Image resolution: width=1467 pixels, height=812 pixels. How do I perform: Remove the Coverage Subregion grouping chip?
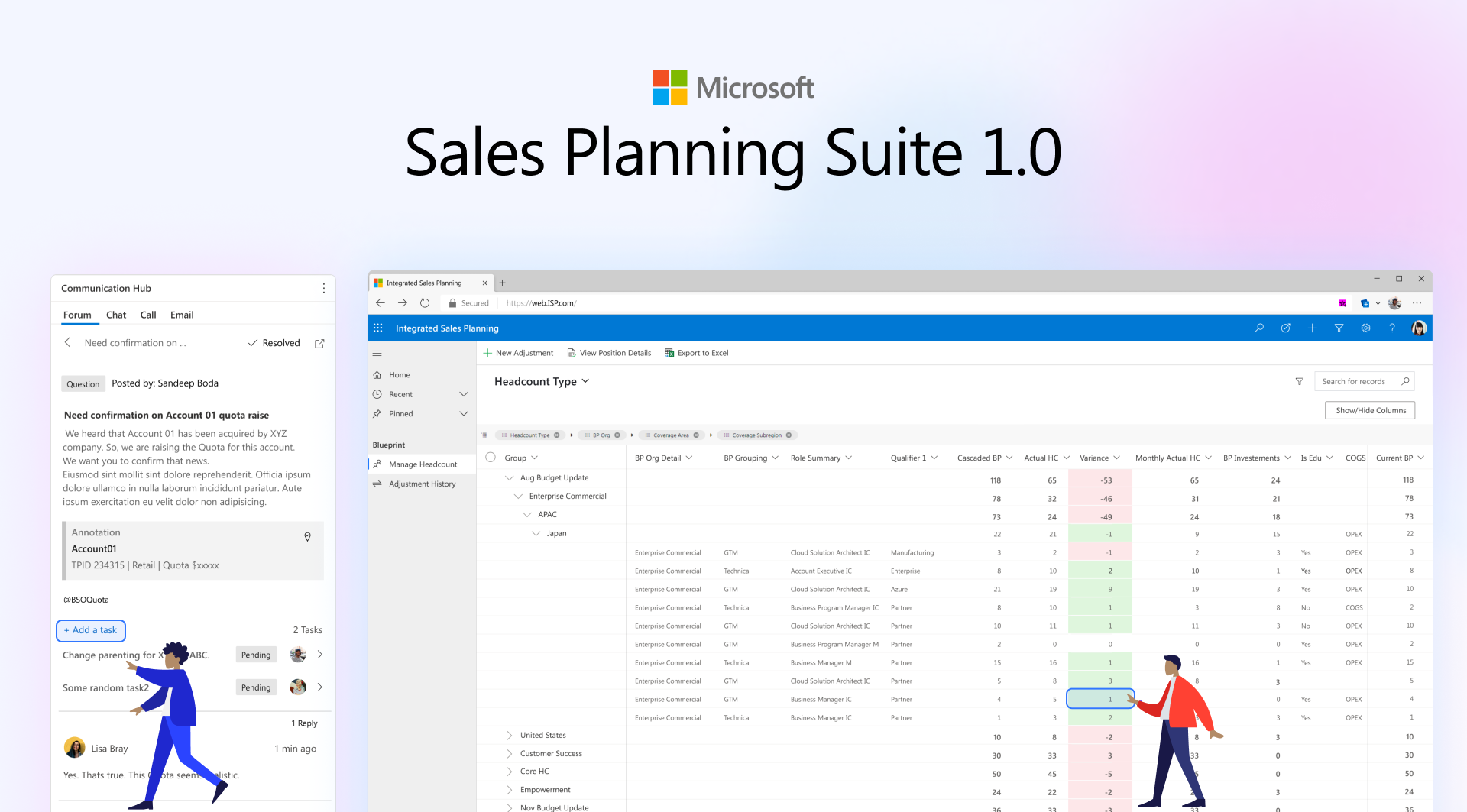point(789,435)
